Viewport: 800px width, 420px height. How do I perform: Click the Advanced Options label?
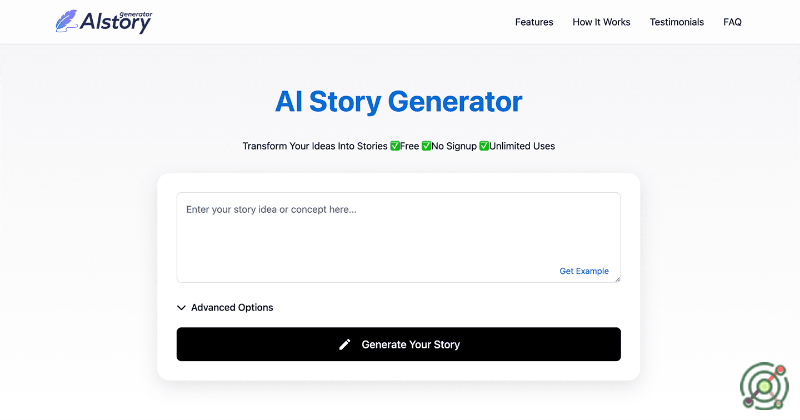coord(232,308)
